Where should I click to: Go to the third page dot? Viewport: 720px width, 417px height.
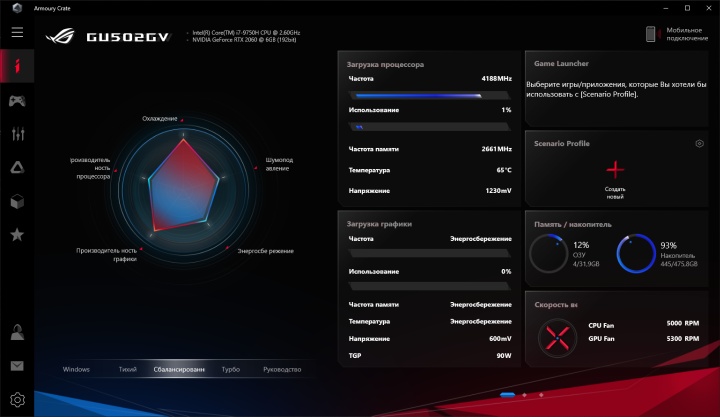pos(541,394)
